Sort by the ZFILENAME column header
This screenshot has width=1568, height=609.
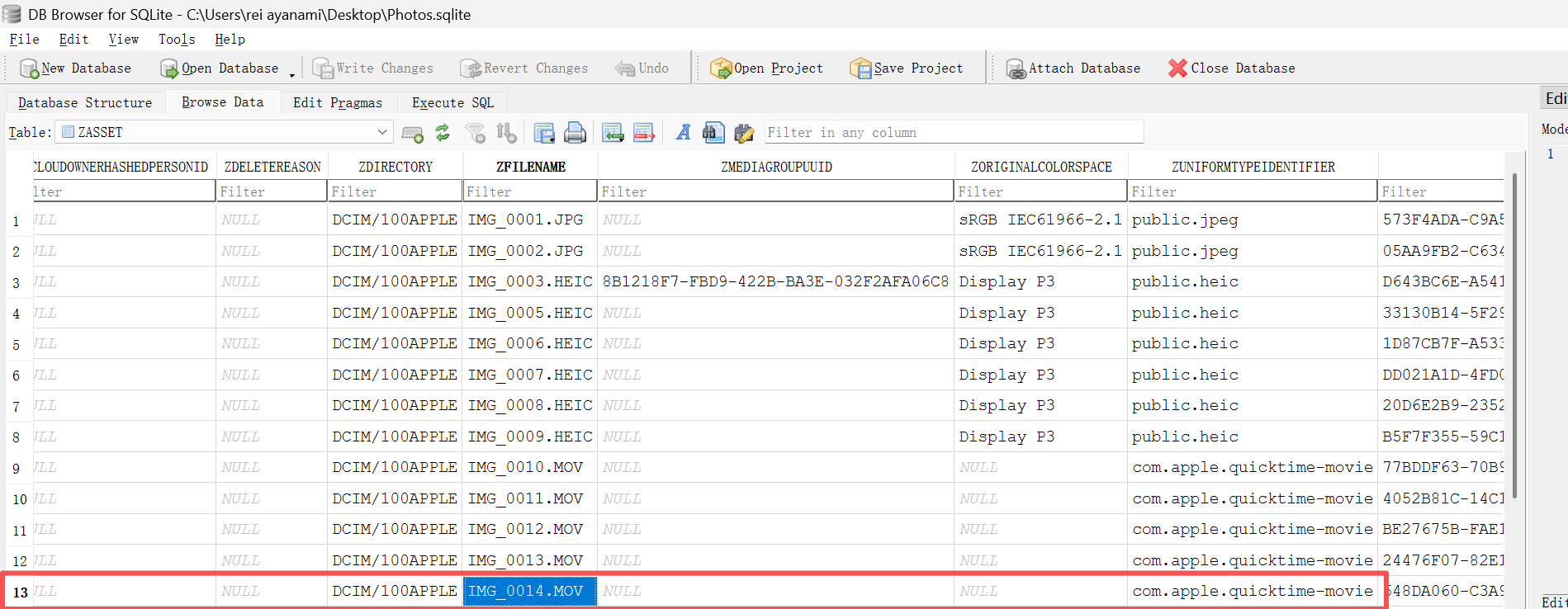tap(530, 167)
